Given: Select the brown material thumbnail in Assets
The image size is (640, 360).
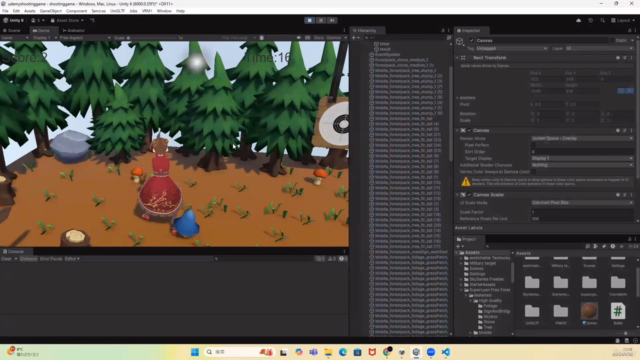Looking at the screenshot, I should click(589, 311).
